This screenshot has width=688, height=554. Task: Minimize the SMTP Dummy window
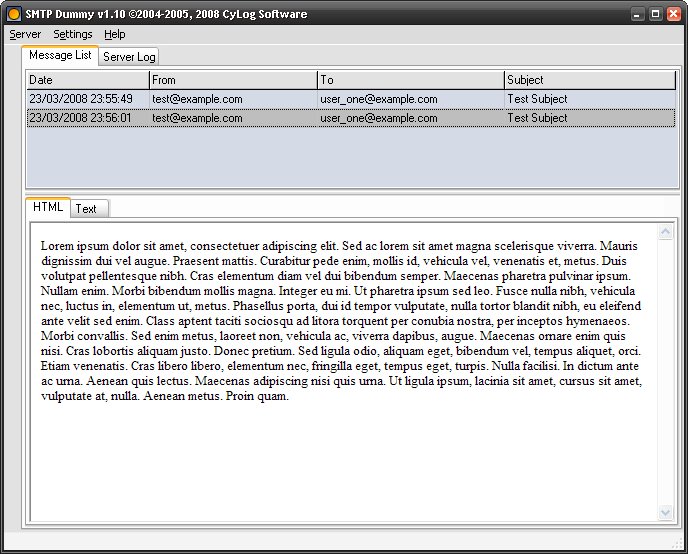pos(637,14)
